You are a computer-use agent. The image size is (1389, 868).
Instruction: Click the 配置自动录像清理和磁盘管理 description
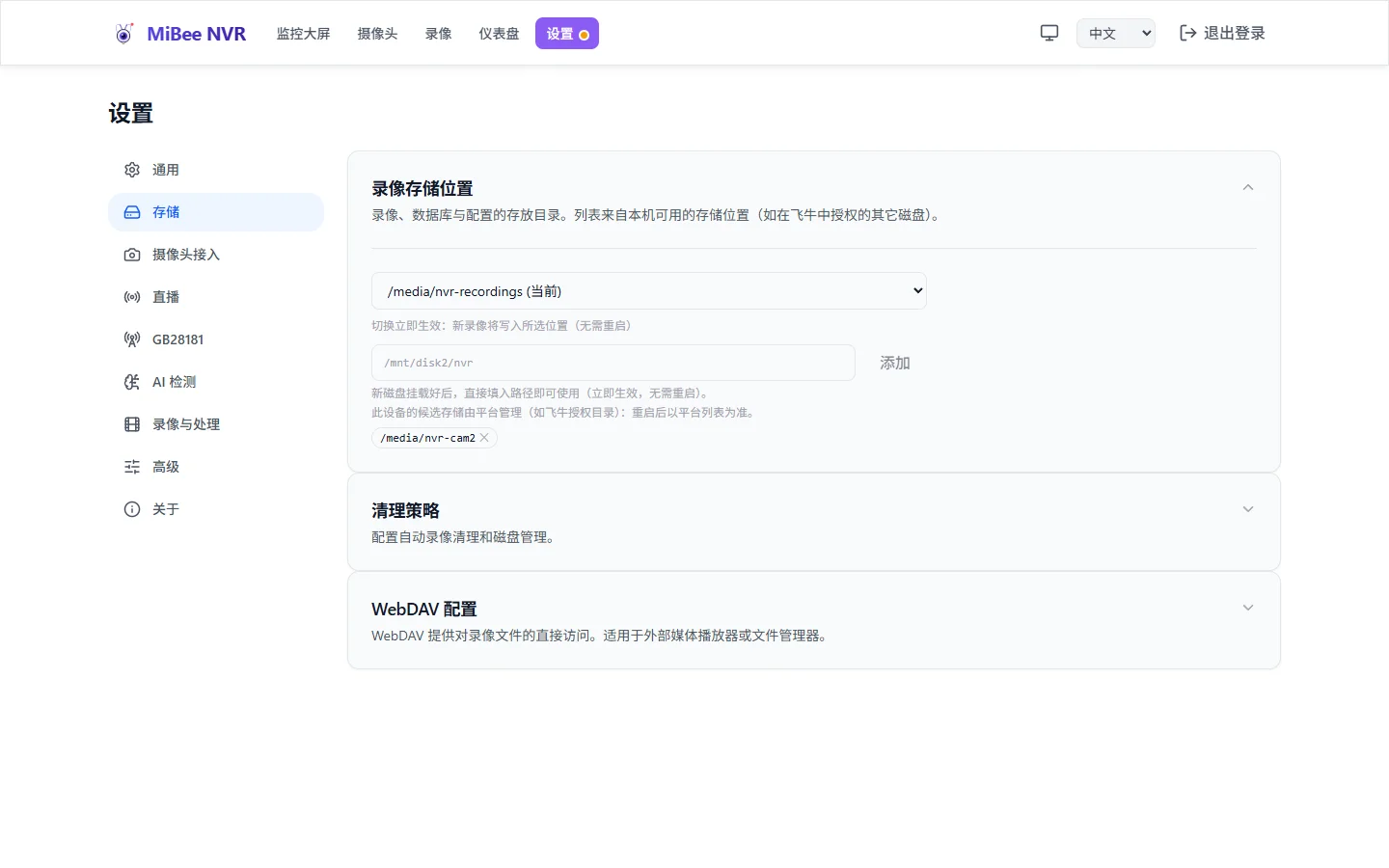[x=463, y=537]
